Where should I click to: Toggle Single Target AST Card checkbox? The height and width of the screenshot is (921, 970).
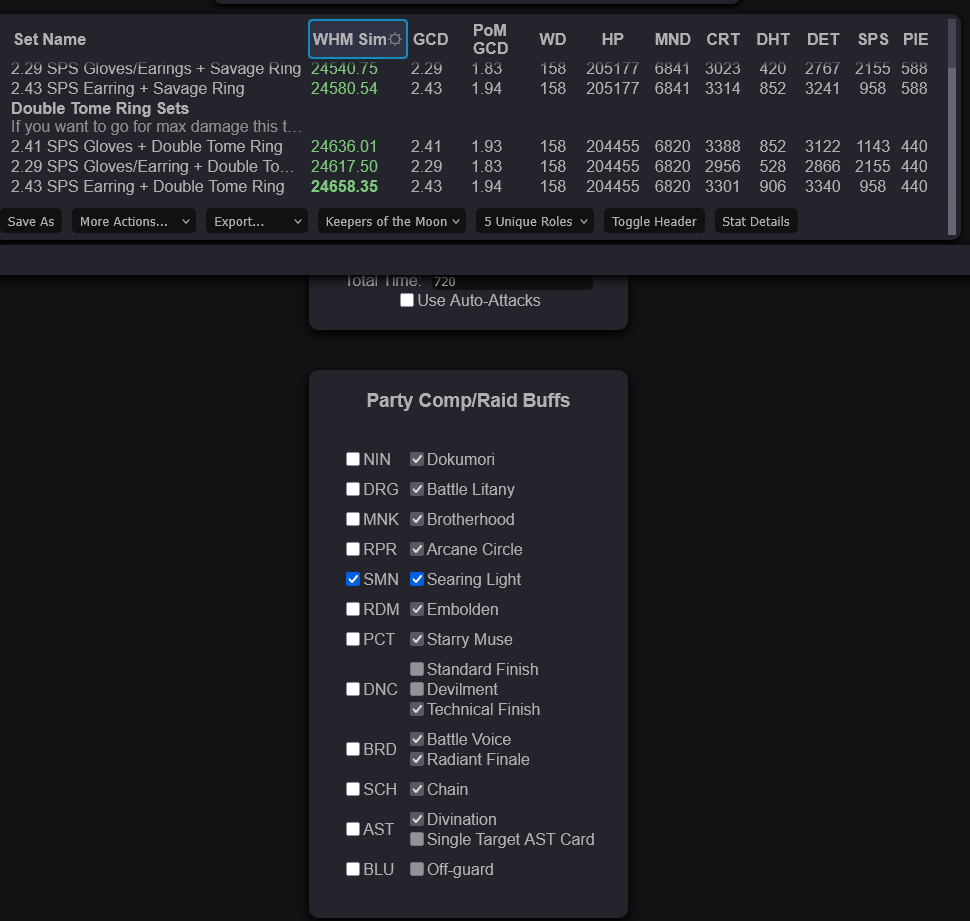coord(417,839)
